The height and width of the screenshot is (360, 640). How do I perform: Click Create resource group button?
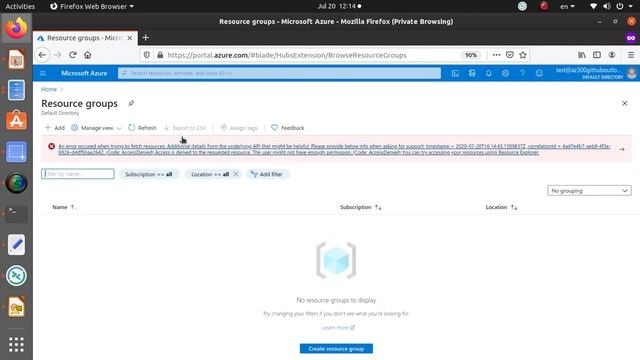point(336,349)
